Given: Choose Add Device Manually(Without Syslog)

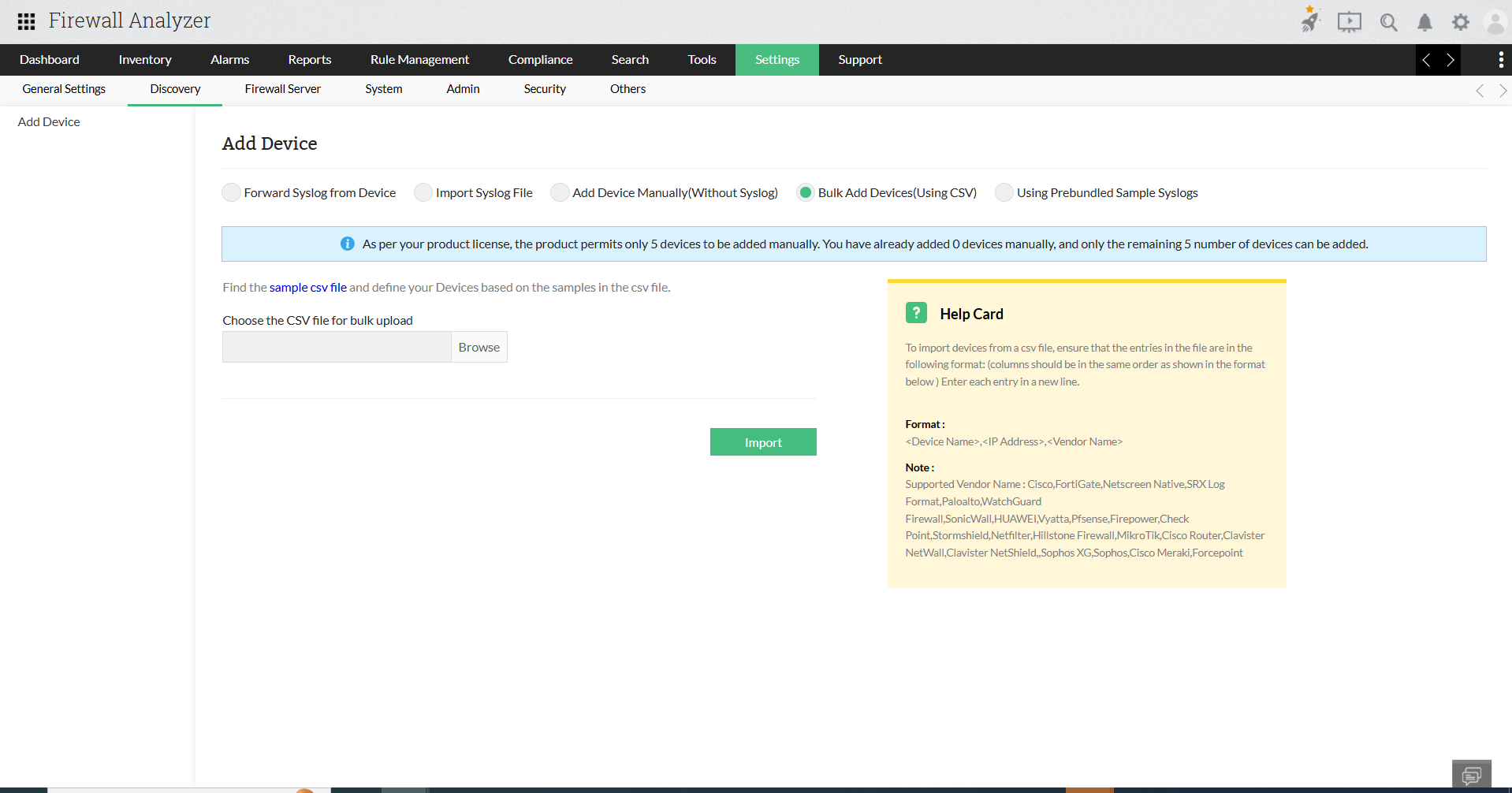Looking at the screenshot, I should pyautogui.click(x=560, y=192).
